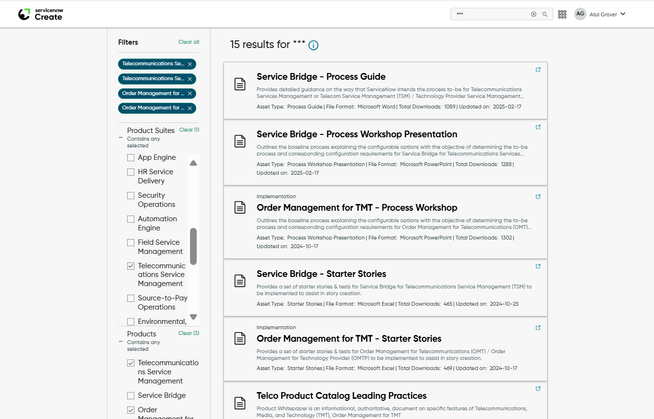Collapse the Product Suites filter section

pyautogui.click(x=121, y=138)
